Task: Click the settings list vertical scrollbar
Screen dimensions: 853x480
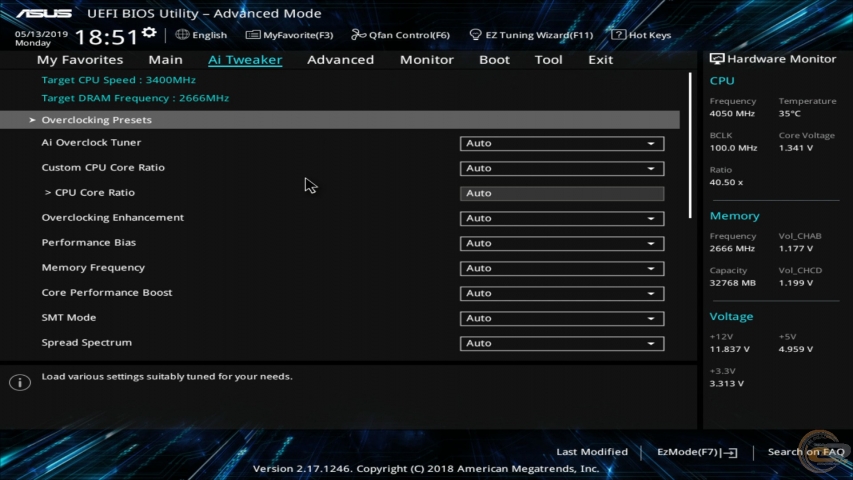Action: click(x=690, y=145)
